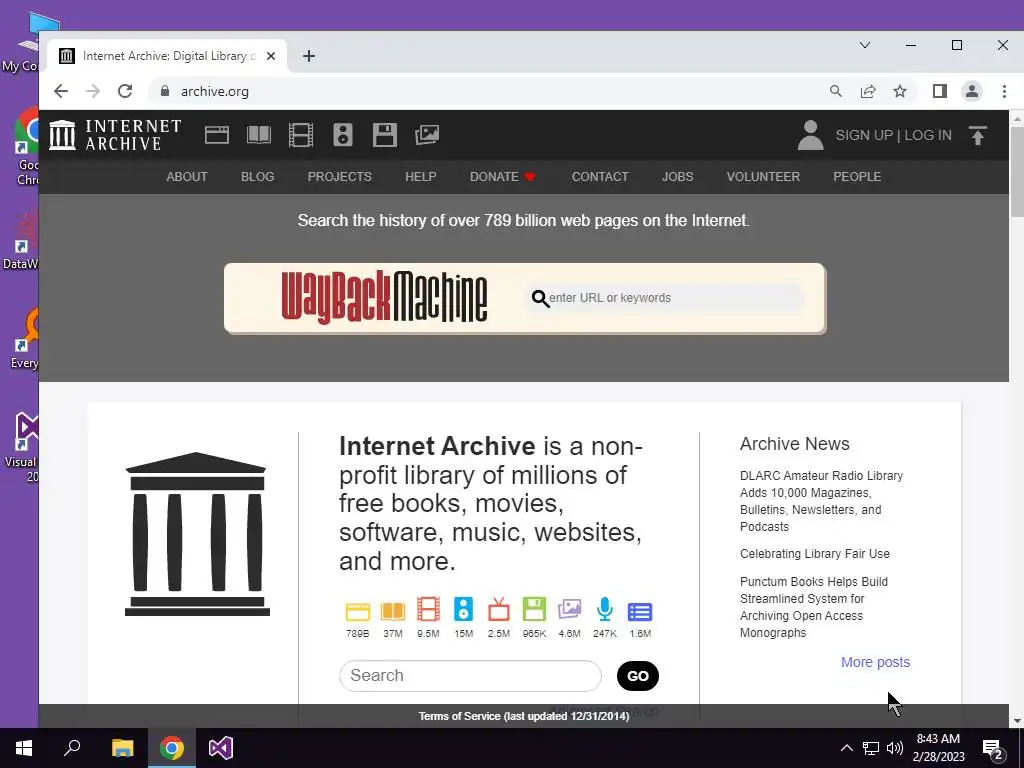Open Visual Studio from the taskbar
The image size is (1024, 768).
coord(221,748)
